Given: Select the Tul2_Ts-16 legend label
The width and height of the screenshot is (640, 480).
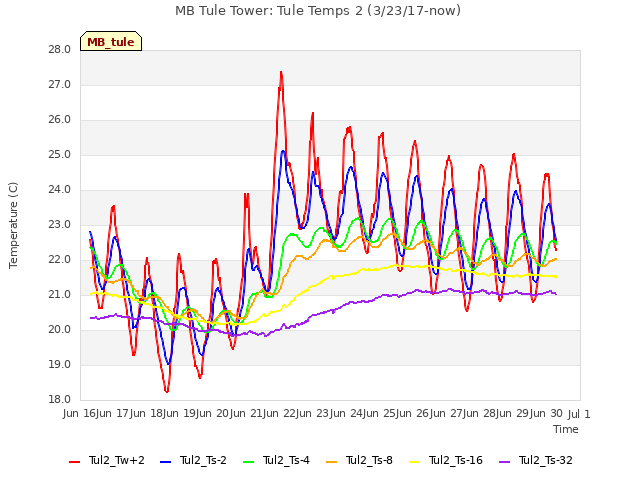Looking at the screenshot, I should tap(456, 460).
